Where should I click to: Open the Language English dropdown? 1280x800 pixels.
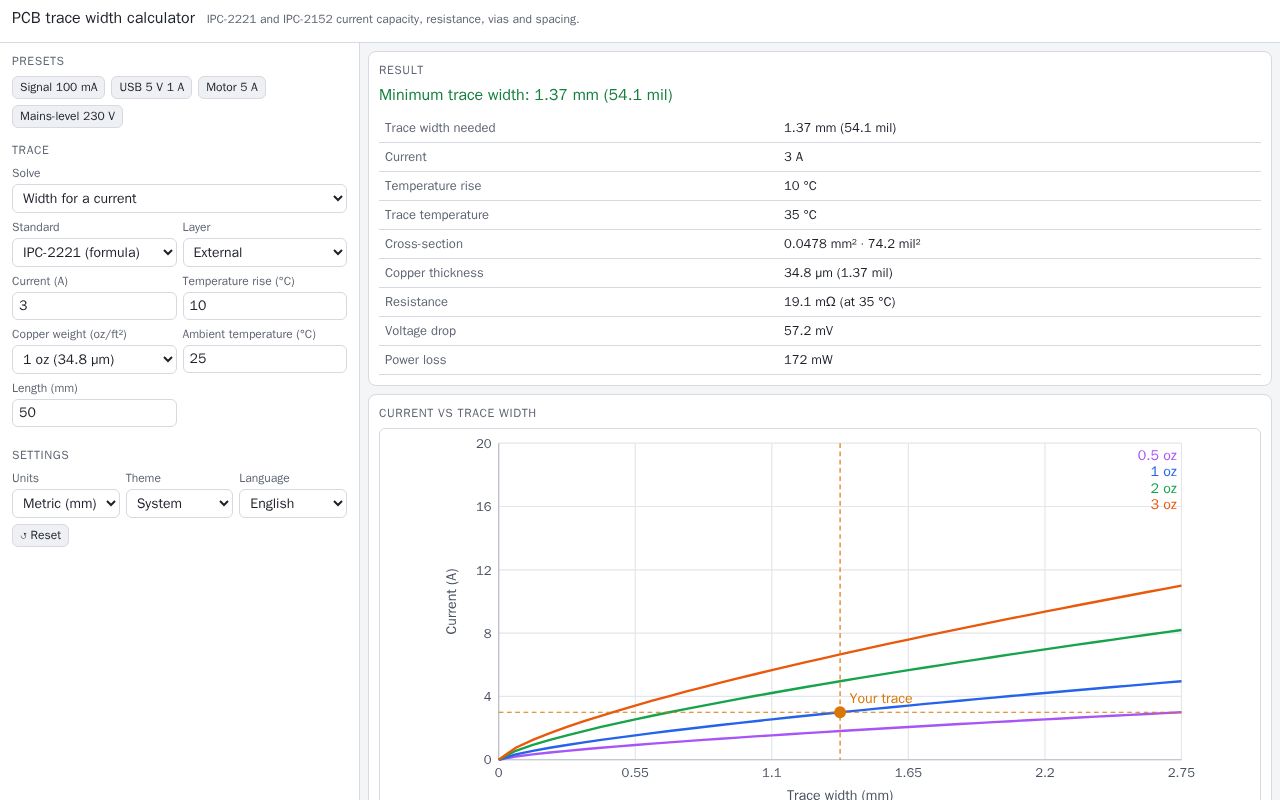click(x=293, y=503)
